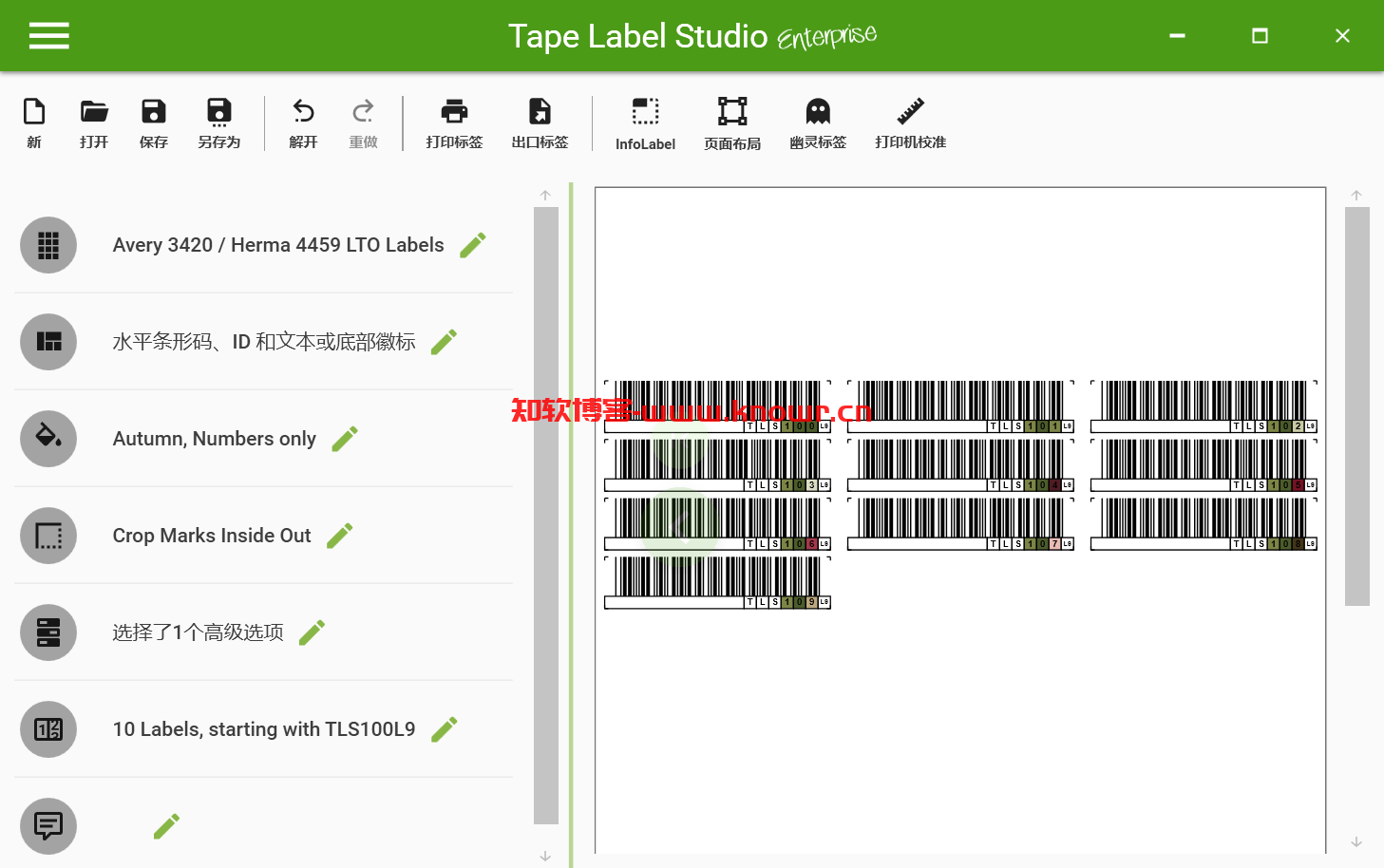This screenshot has height=868, width=1384.
Task: Open 打印机校准 printer calibration
Action: tap(910, 123)
